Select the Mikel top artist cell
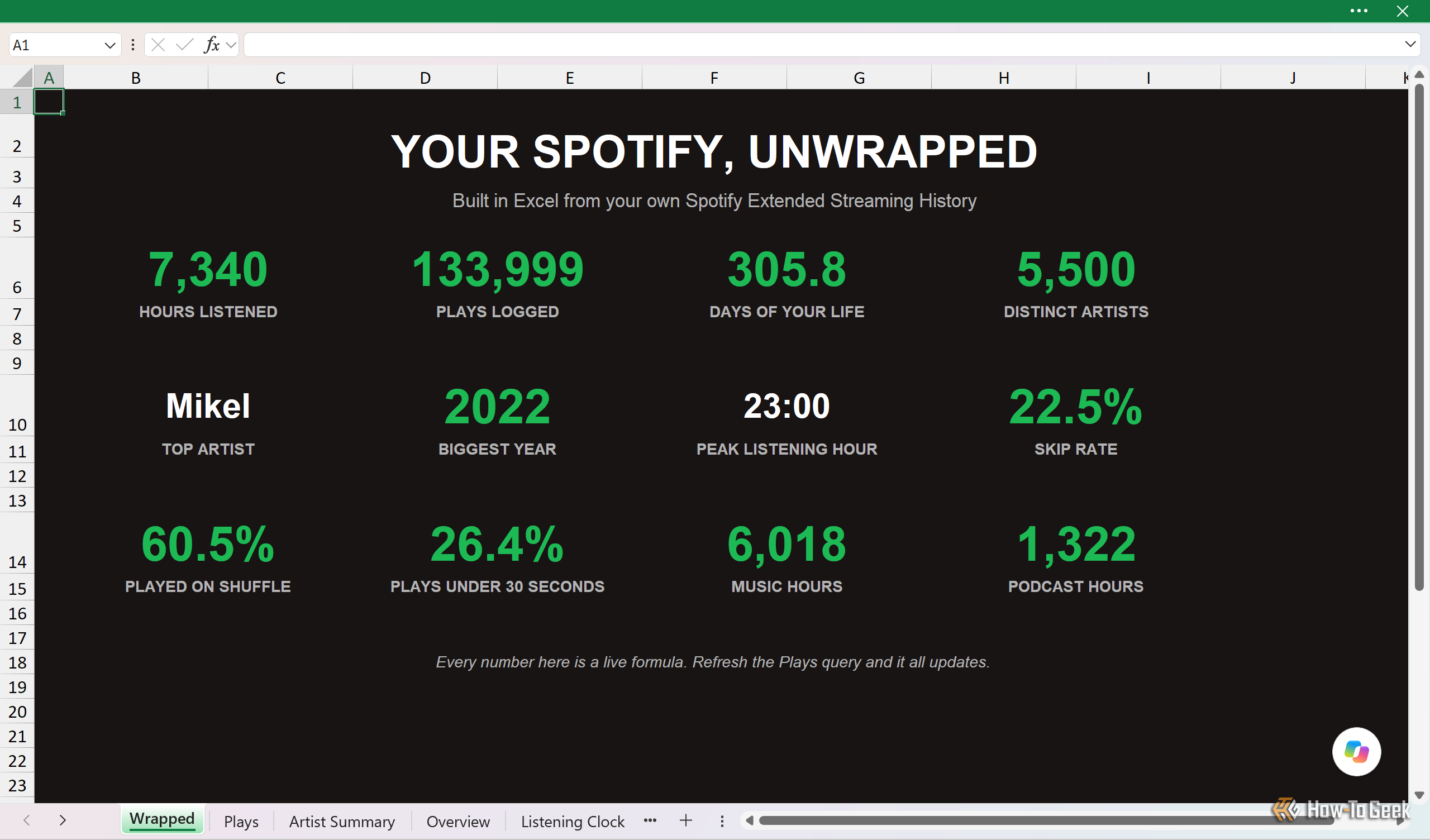 (208, 407)
